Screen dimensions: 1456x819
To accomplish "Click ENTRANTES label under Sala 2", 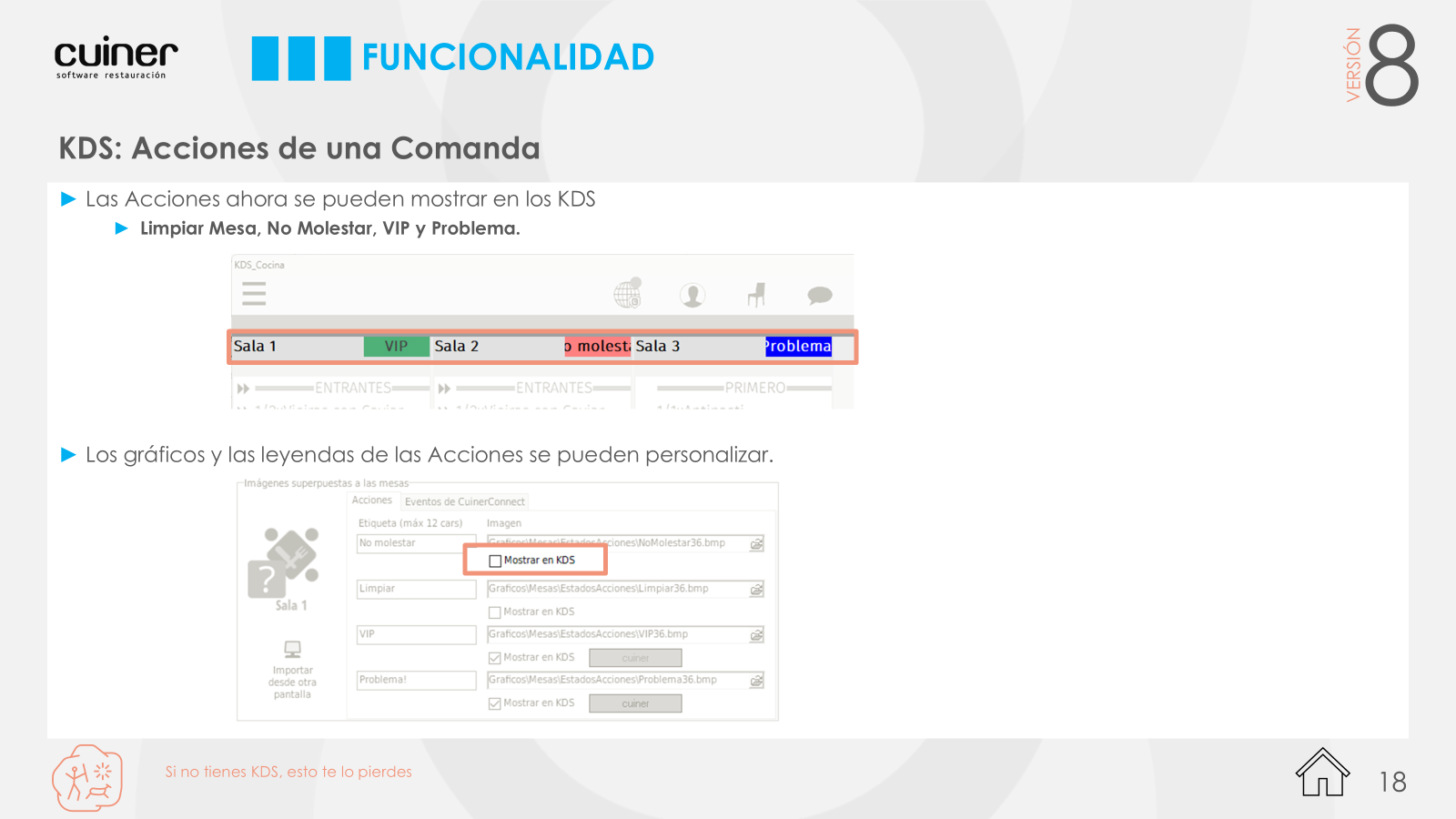I will [x=554, y=388].
